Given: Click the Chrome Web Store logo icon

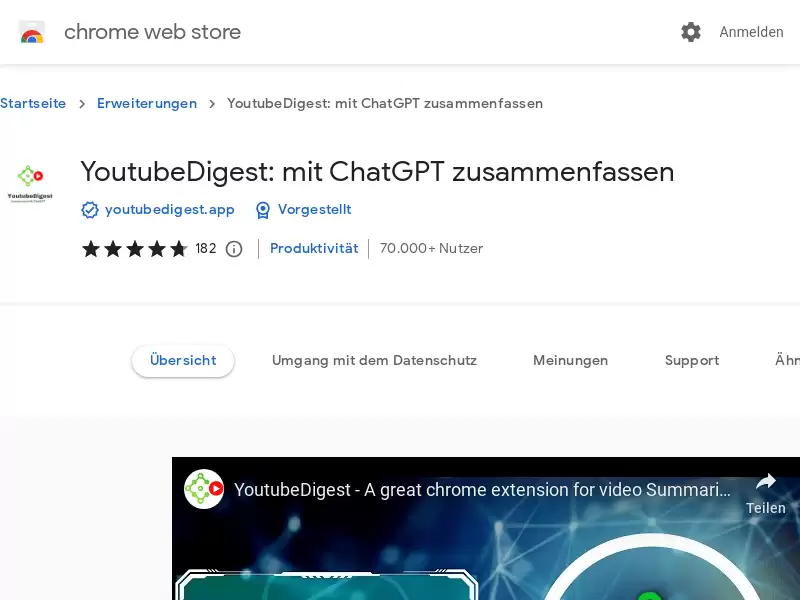Looking at the screenshot, I should click(32, 32).
